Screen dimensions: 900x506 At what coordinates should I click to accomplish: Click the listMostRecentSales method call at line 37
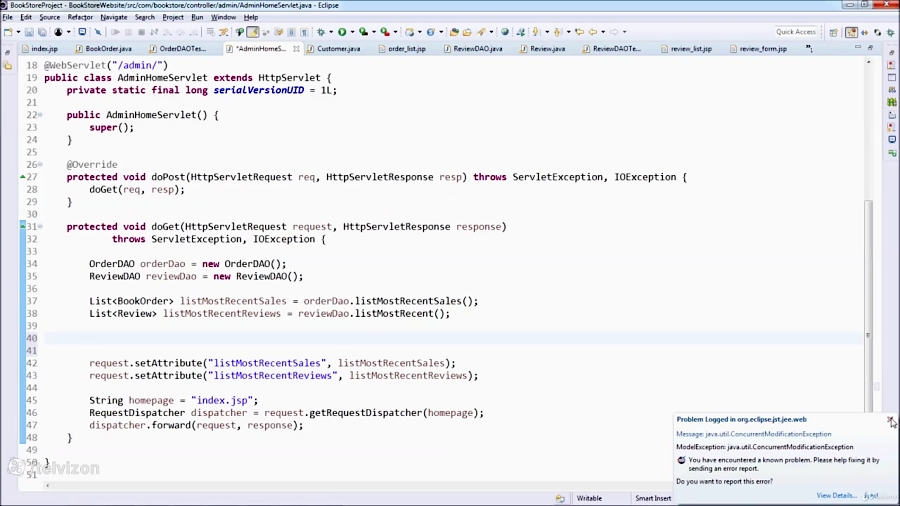[x=416, y=301]
